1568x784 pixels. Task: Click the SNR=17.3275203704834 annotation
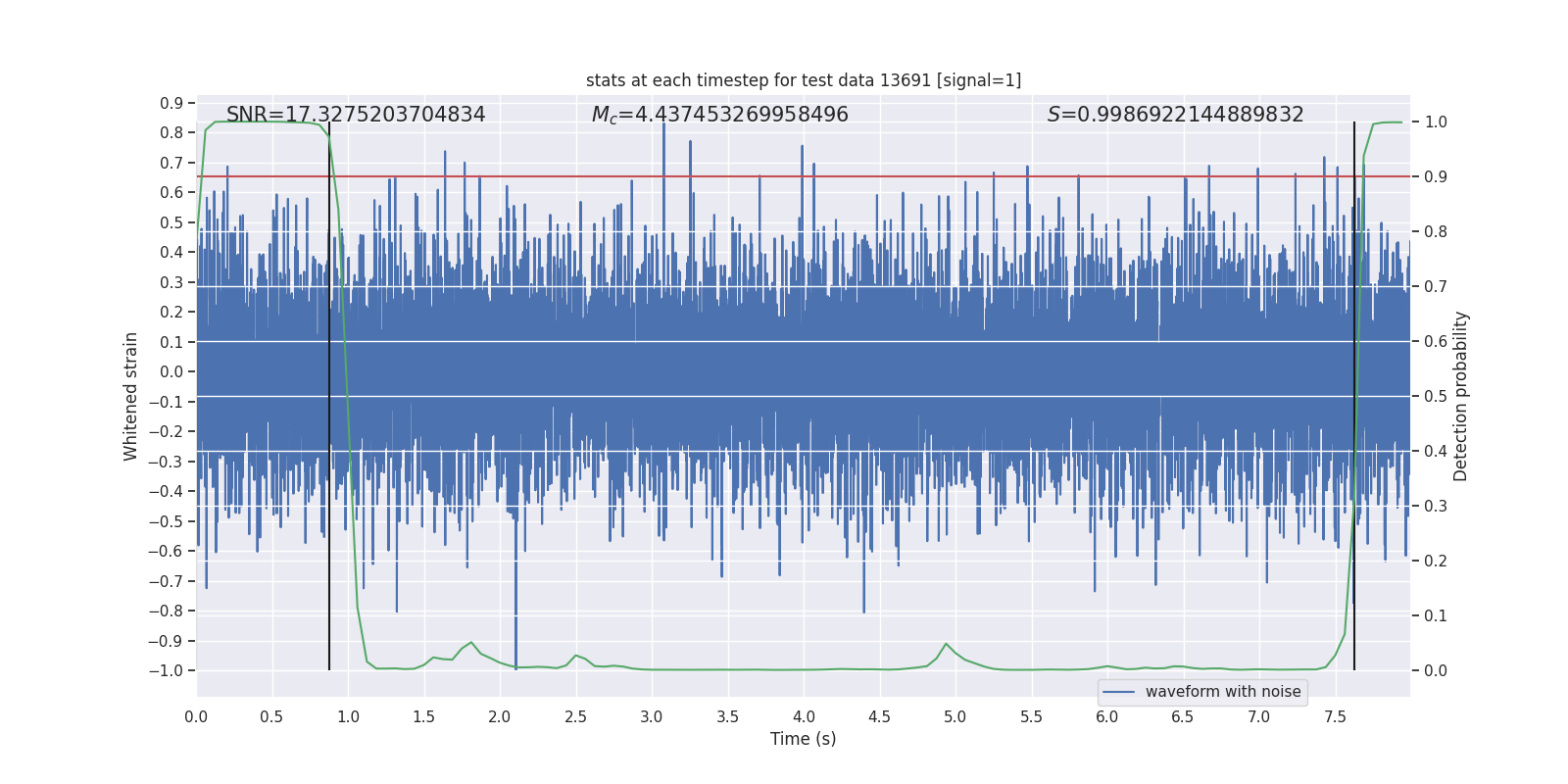[x=356, y=115]
